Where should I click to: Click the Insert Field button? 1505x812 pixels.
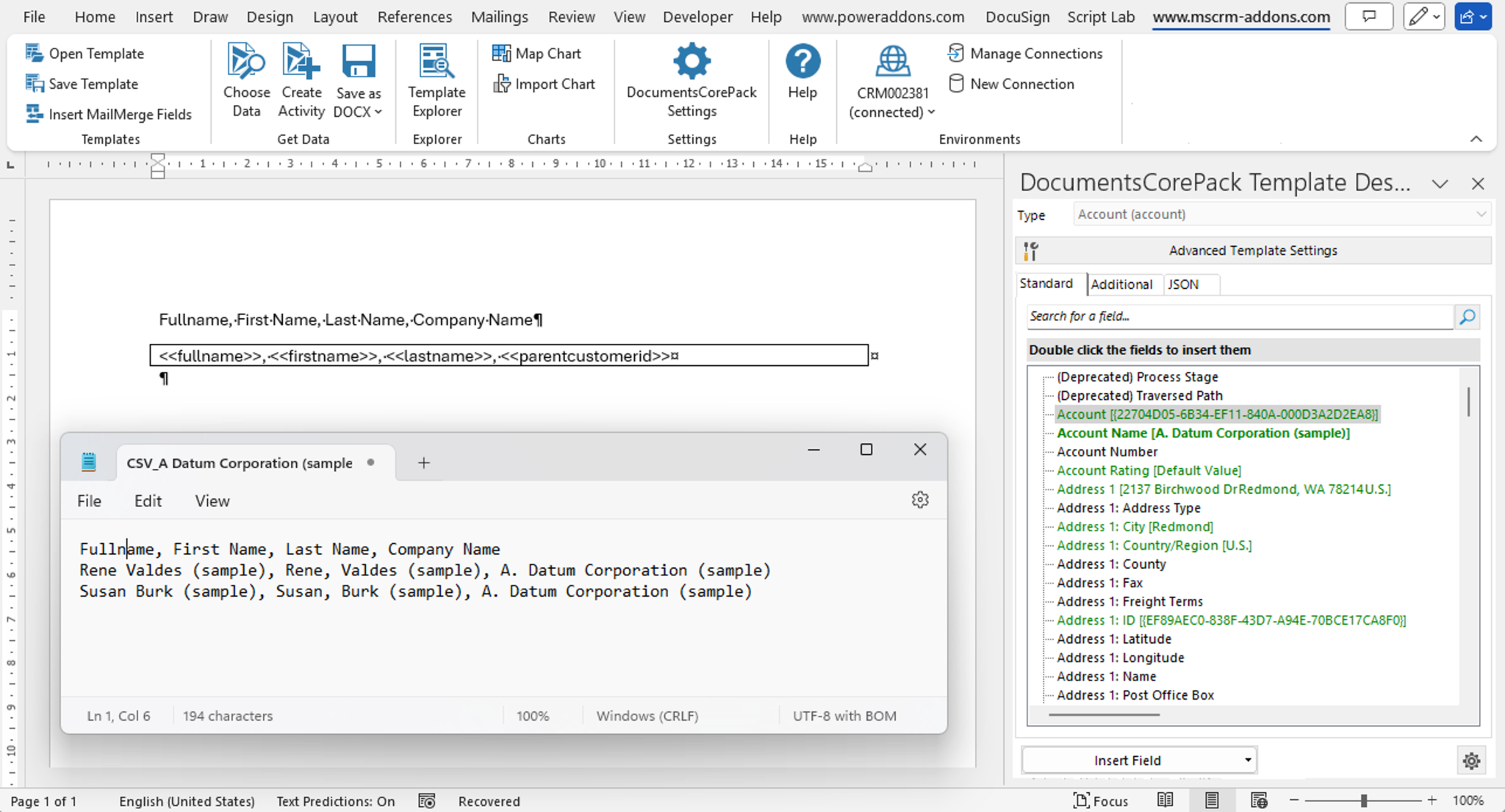coord(1129,760)
